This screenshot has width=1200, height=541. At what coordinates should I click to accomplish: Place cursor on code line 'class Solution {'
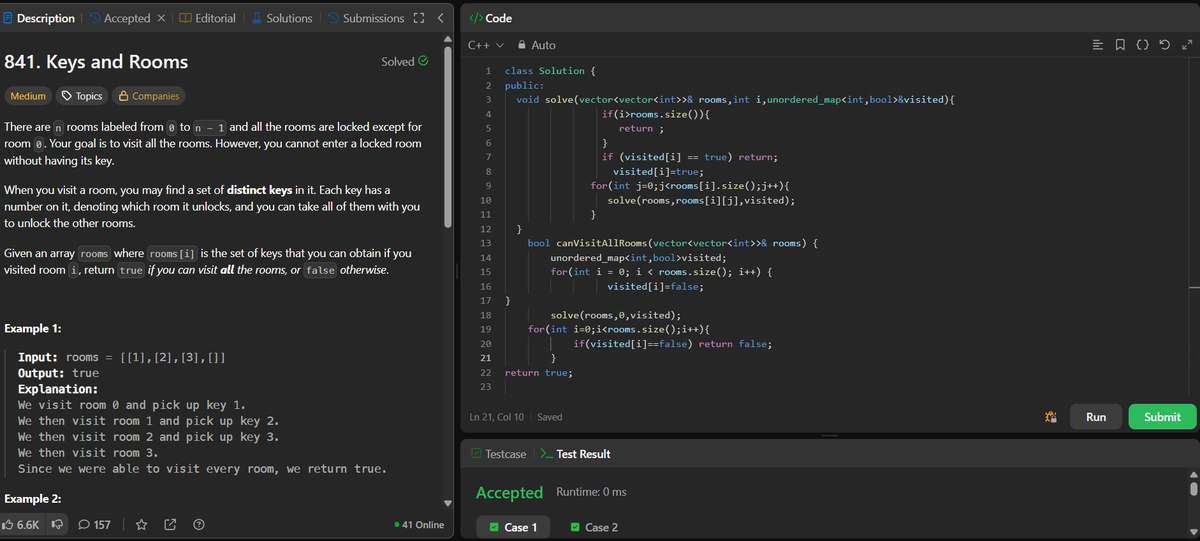pos(550,71)
